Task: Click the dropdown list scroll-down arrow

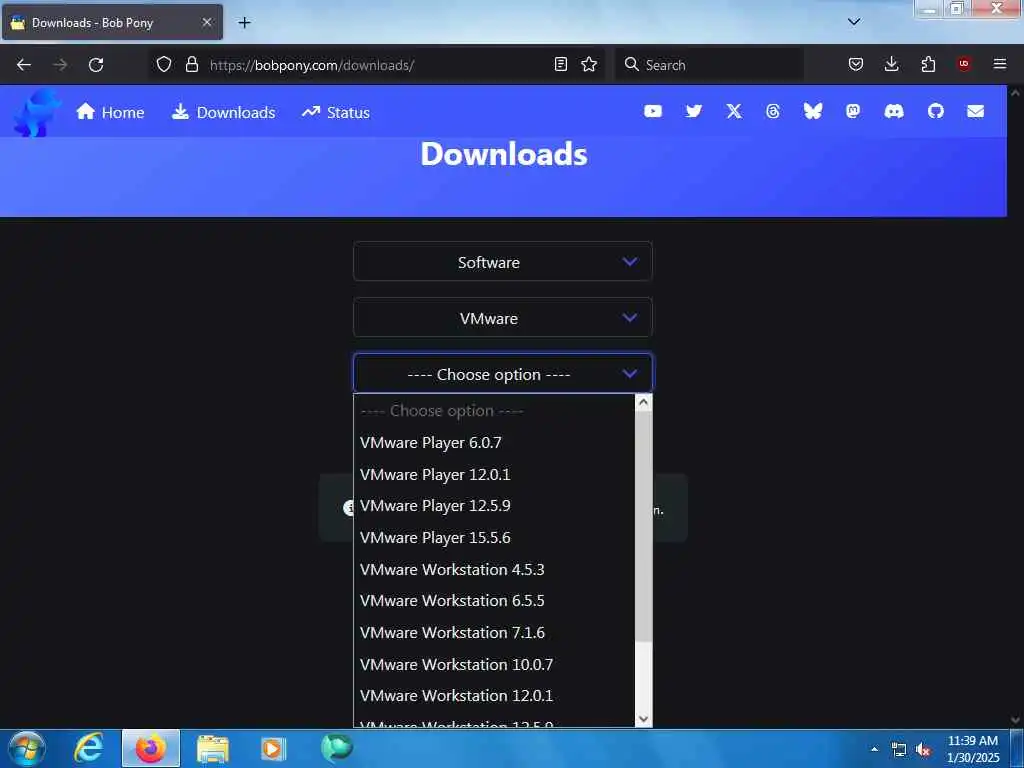Action: coord(643,718)
